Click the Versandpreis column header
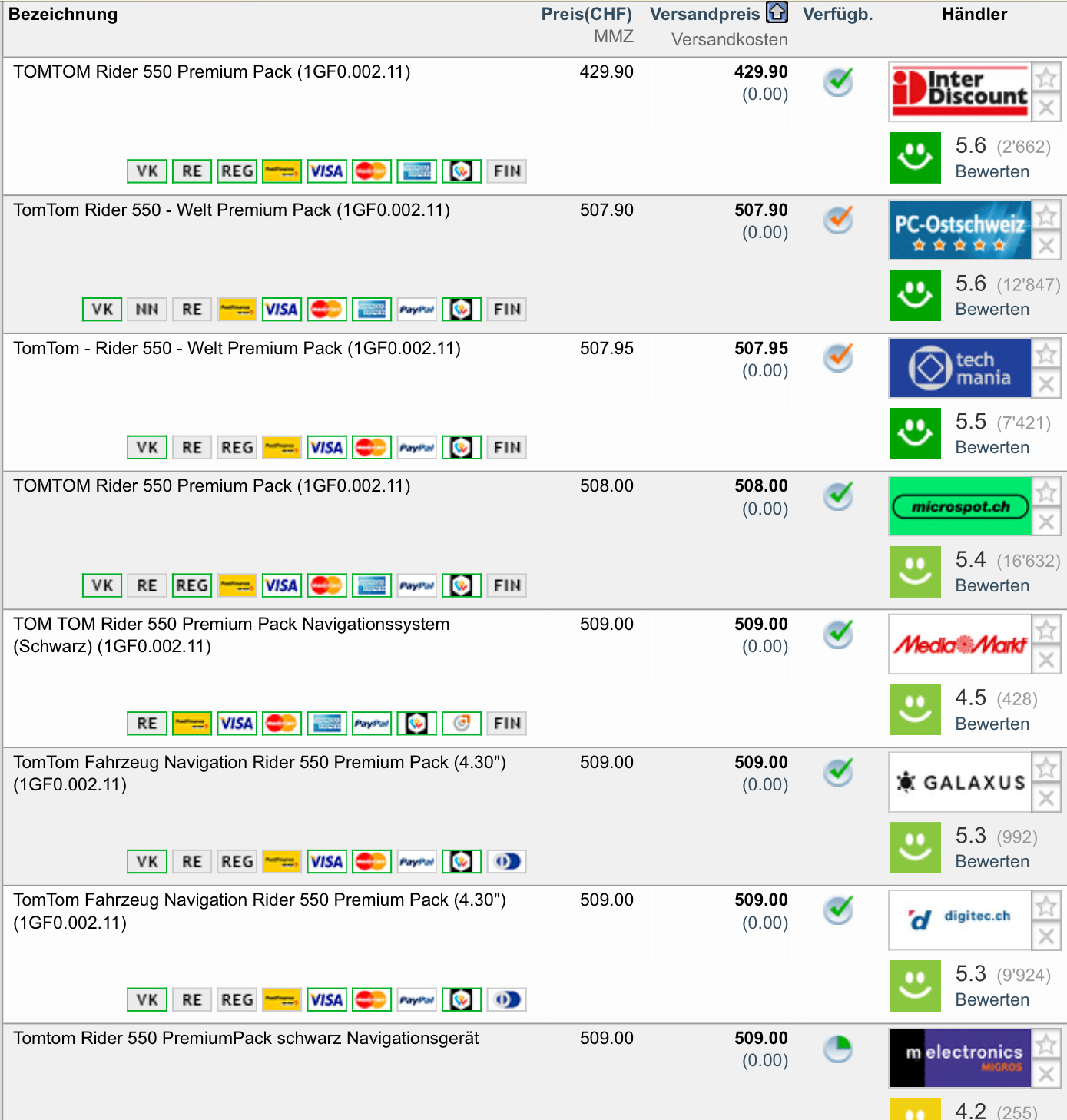The image size is (1067, 1120). pyautogui.click(x=704, y=14)
